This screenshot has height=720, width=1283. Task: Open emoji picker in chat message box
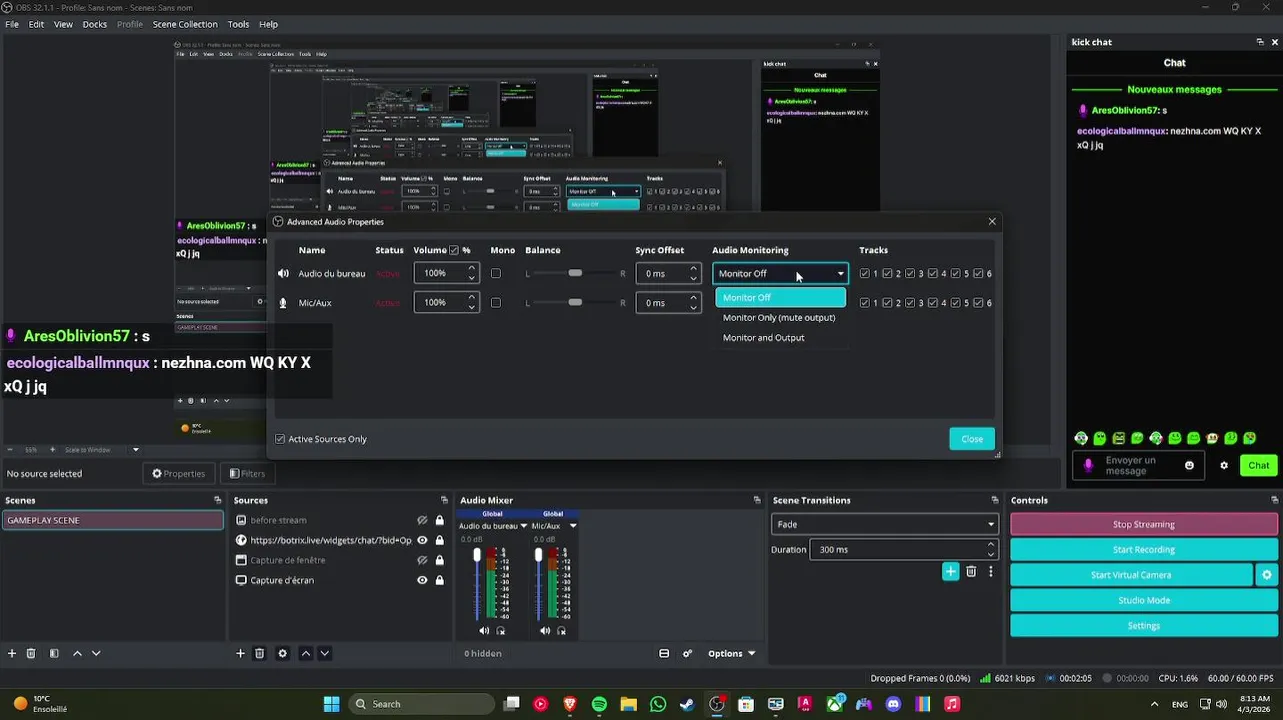(x=1189, y=465)
